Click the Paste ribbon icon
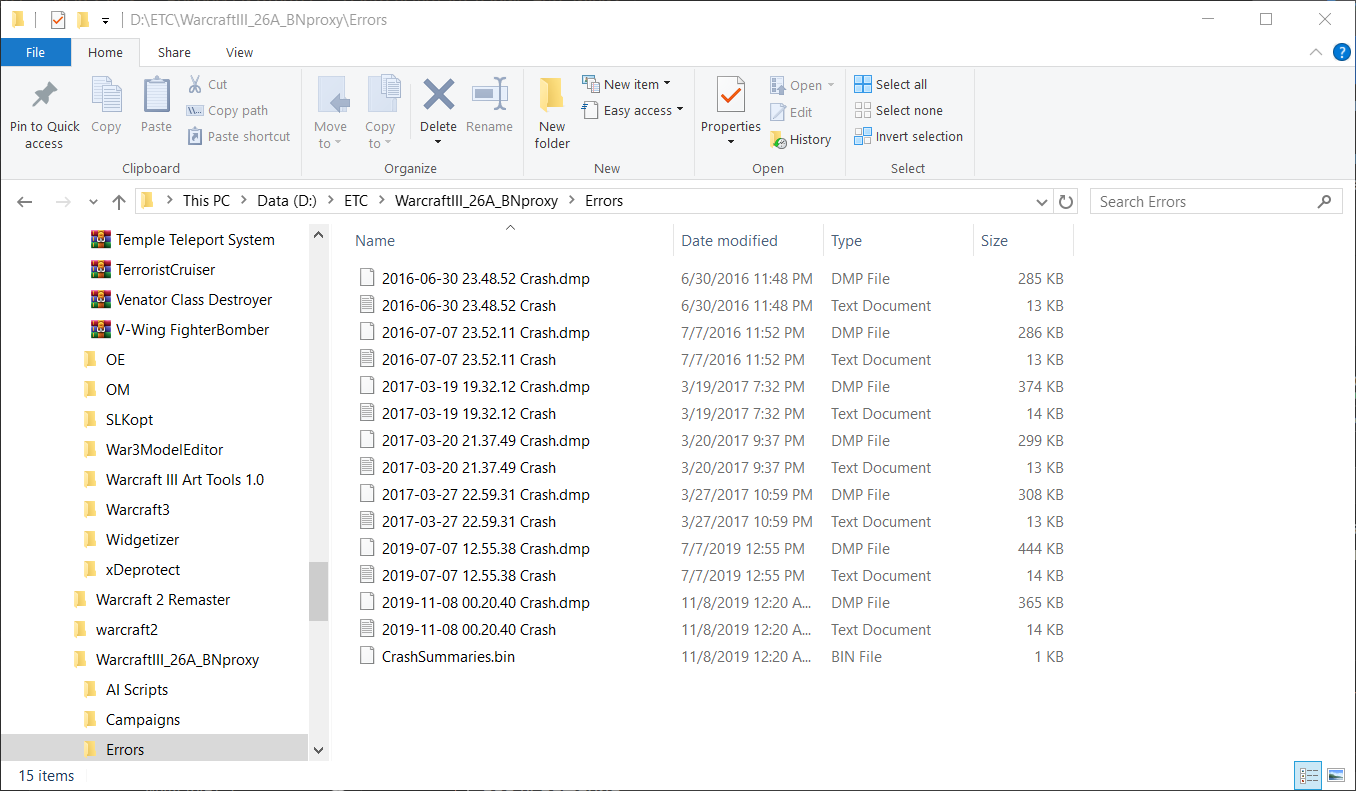 (156, 97)
